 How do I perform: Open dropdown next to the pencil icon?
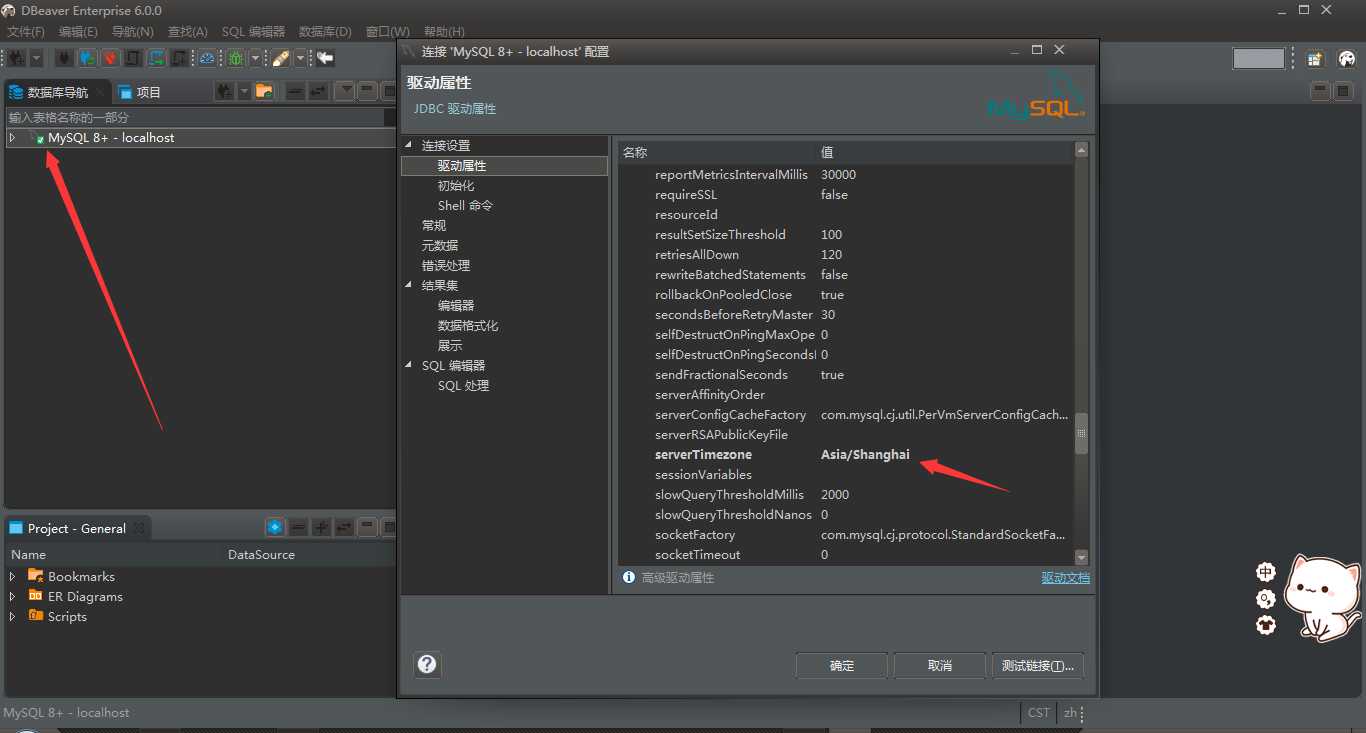(300, 58)
